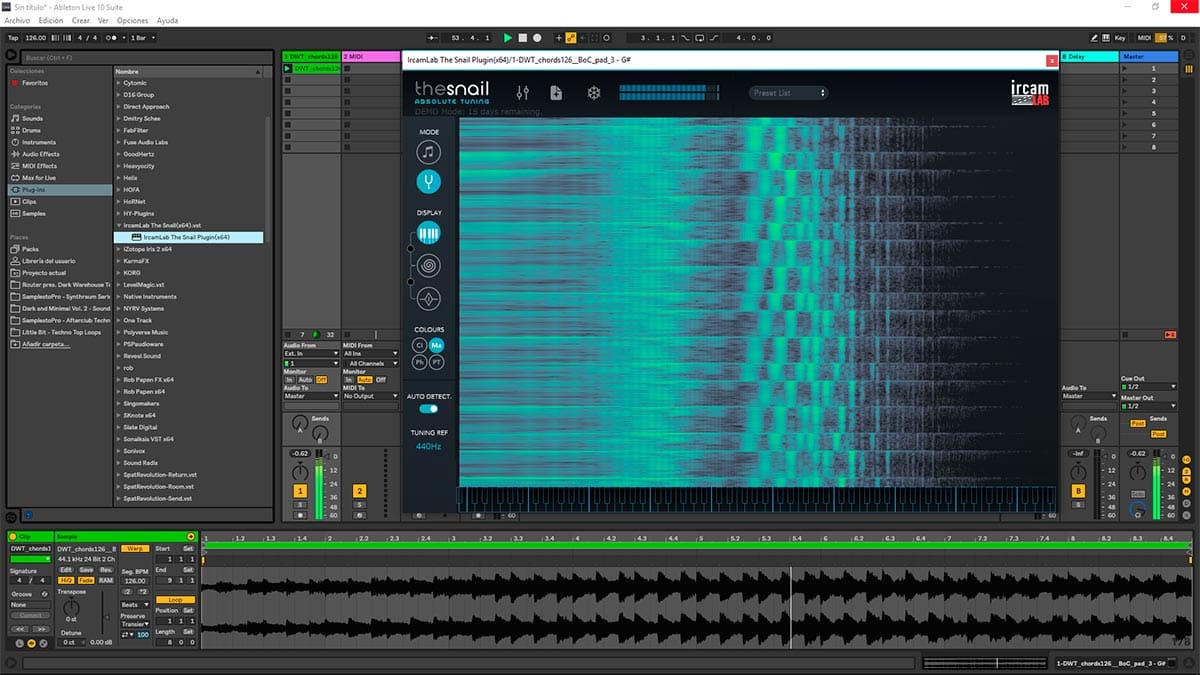Launch the DWT_chords clip in track 1
The image size is (1200, 675).
click(x=288, y=68)
